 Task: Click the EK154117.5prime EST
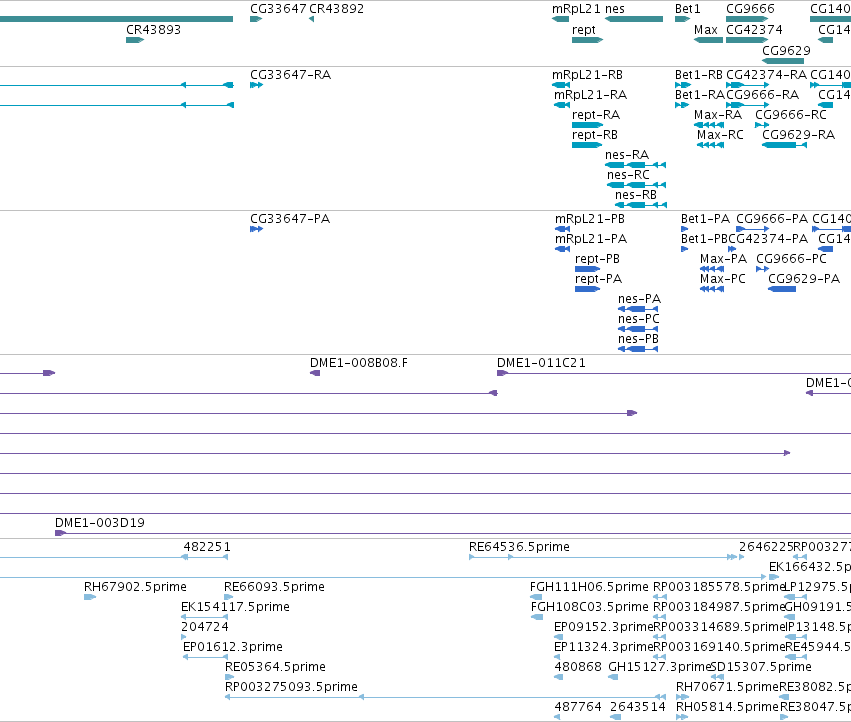(236, 606)
